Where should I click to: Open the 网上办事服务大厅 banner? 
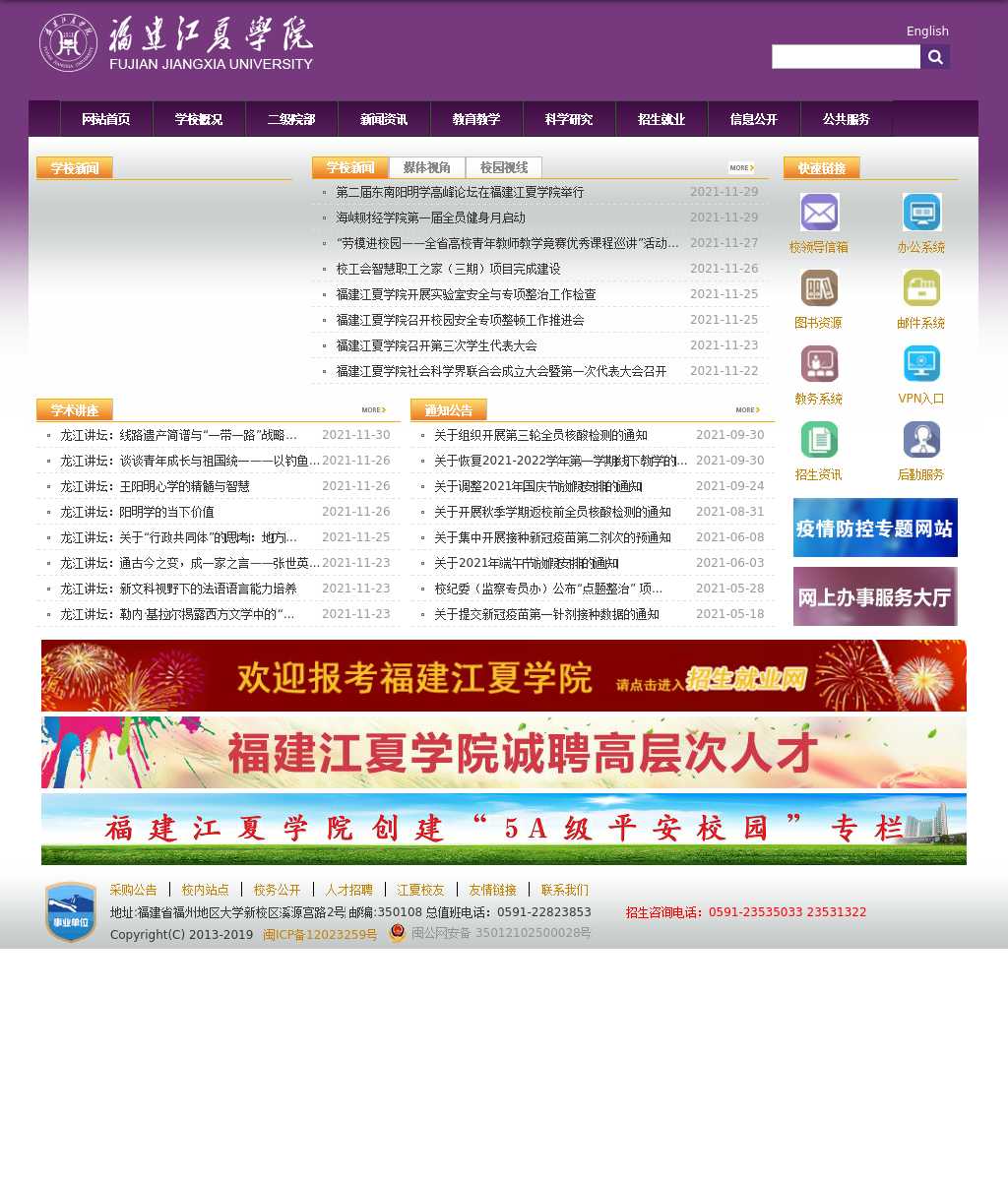[x=875, y=596]
